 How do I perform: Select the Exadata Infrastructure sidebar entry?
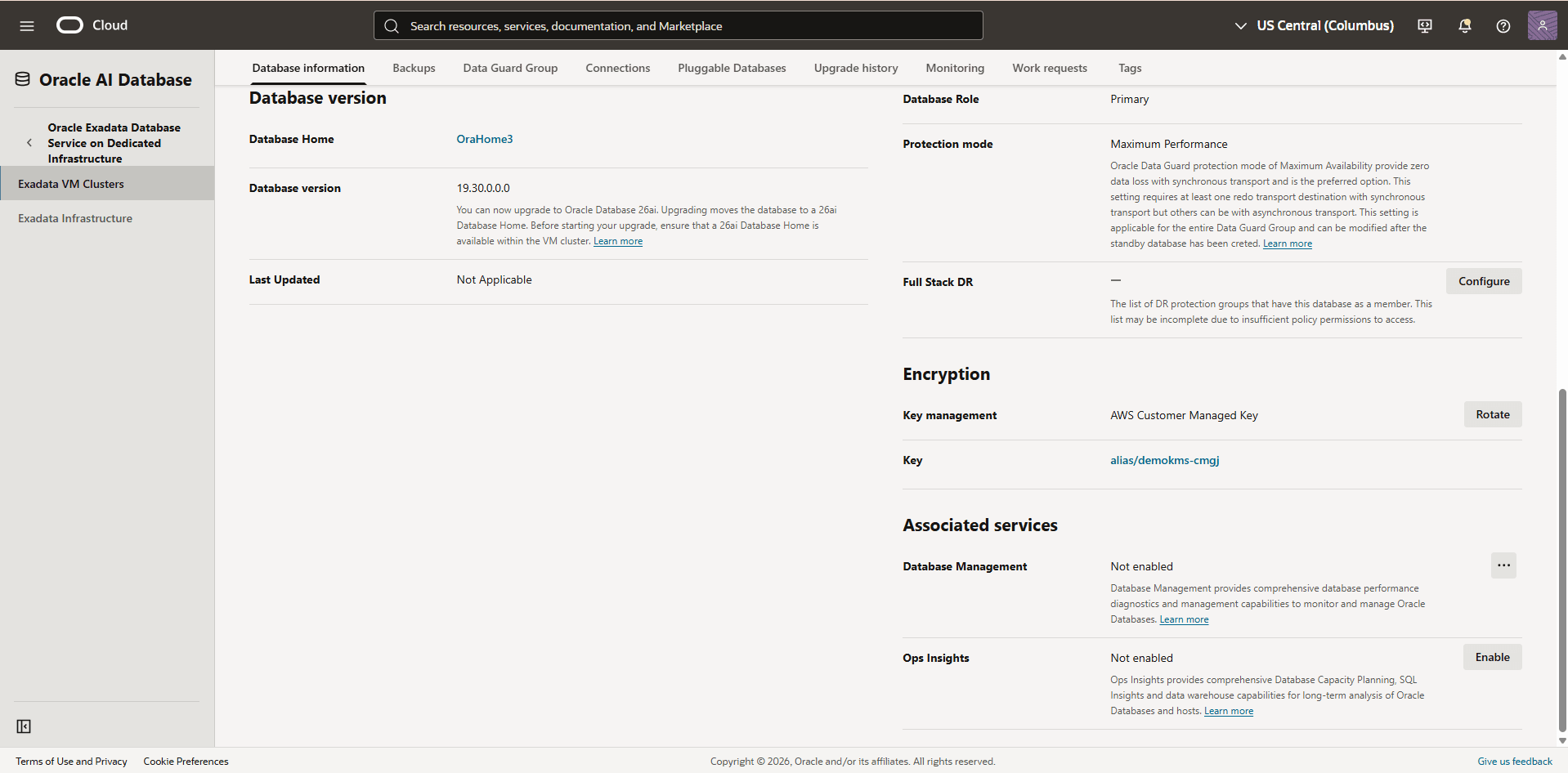point(75,217)
